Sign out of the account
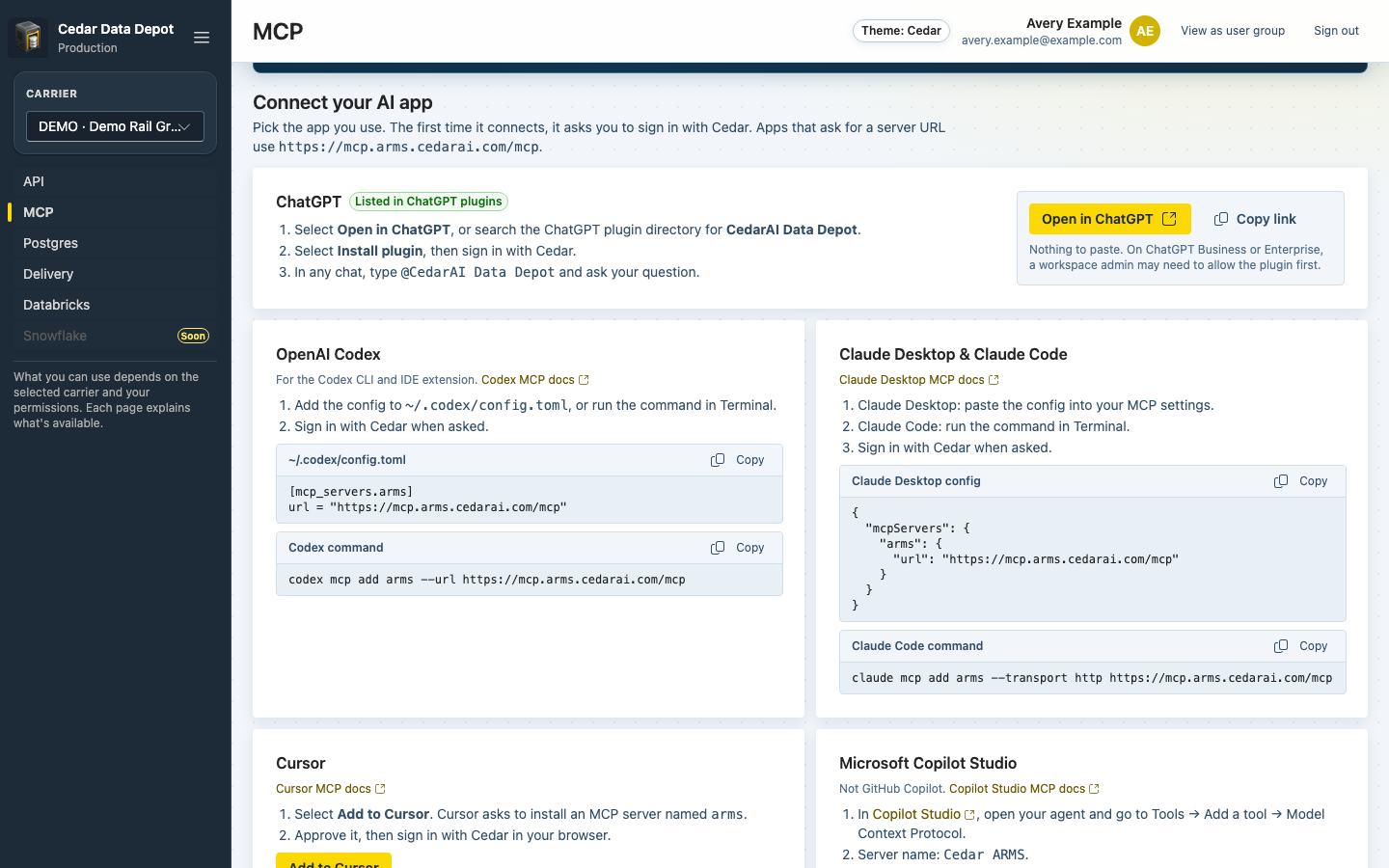1389x868 pixels. pos(1336,31)
